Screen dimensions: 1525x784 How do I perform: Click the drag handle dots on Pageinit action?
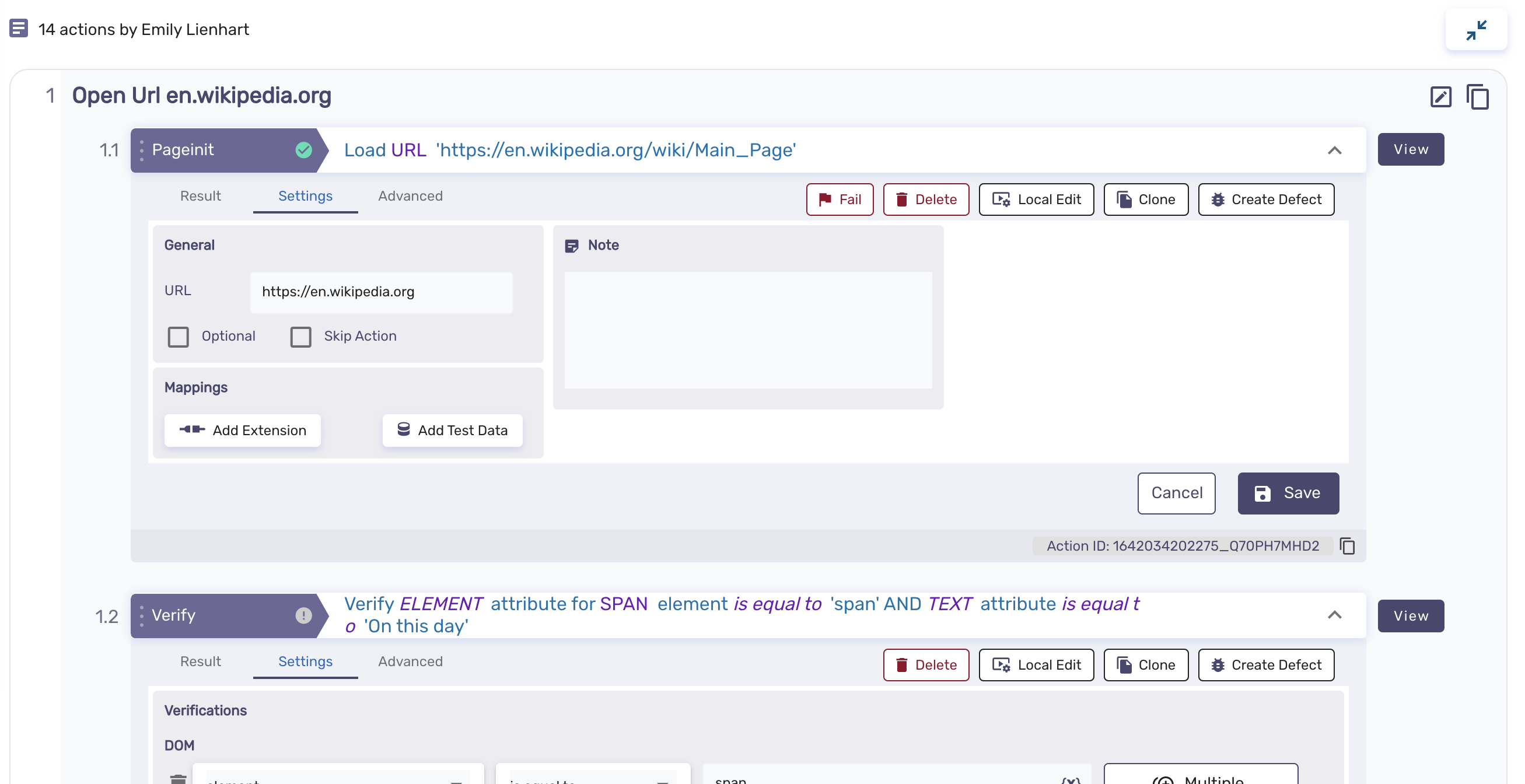pos(142,150)
